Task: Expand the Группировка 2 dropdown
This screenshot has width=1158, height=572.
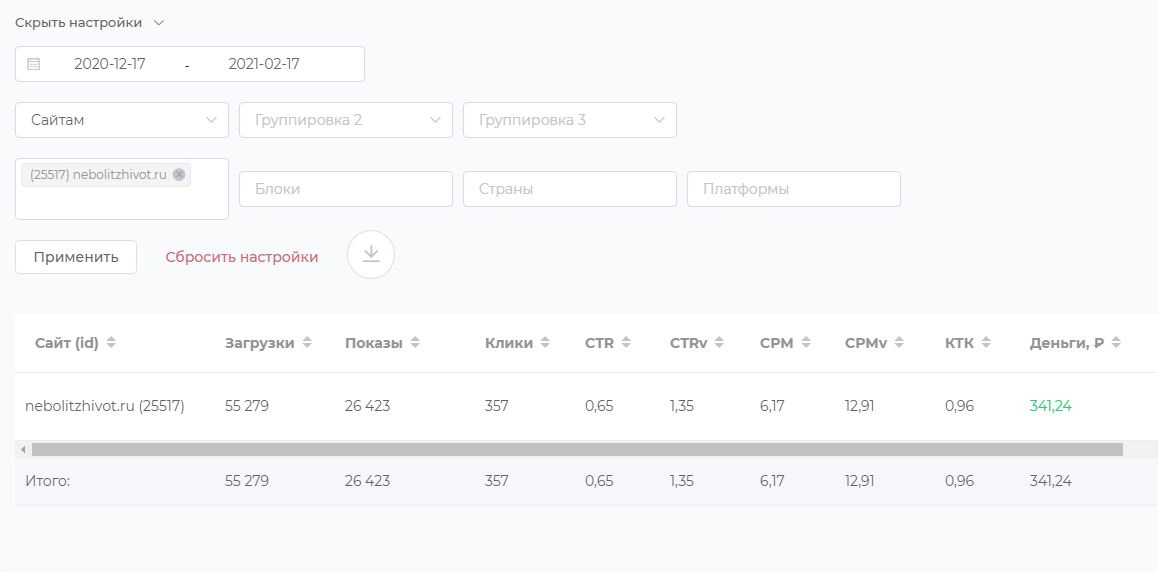Action: (x=346, y=120)
